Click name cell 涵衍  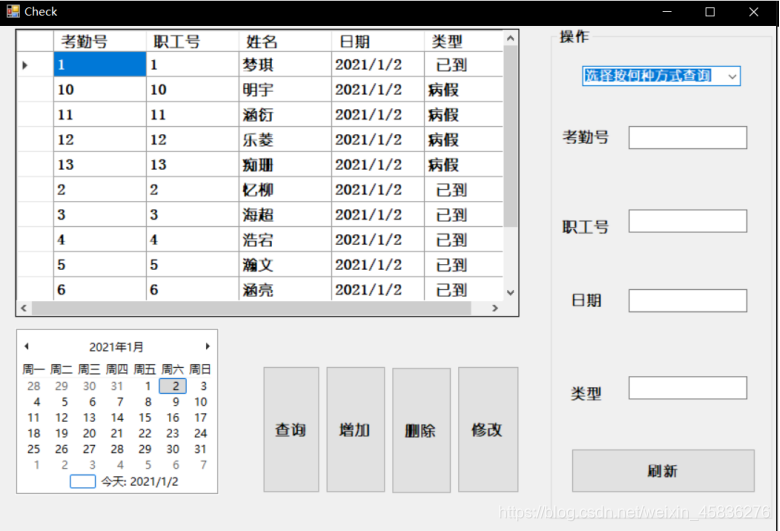coord(285,114)
